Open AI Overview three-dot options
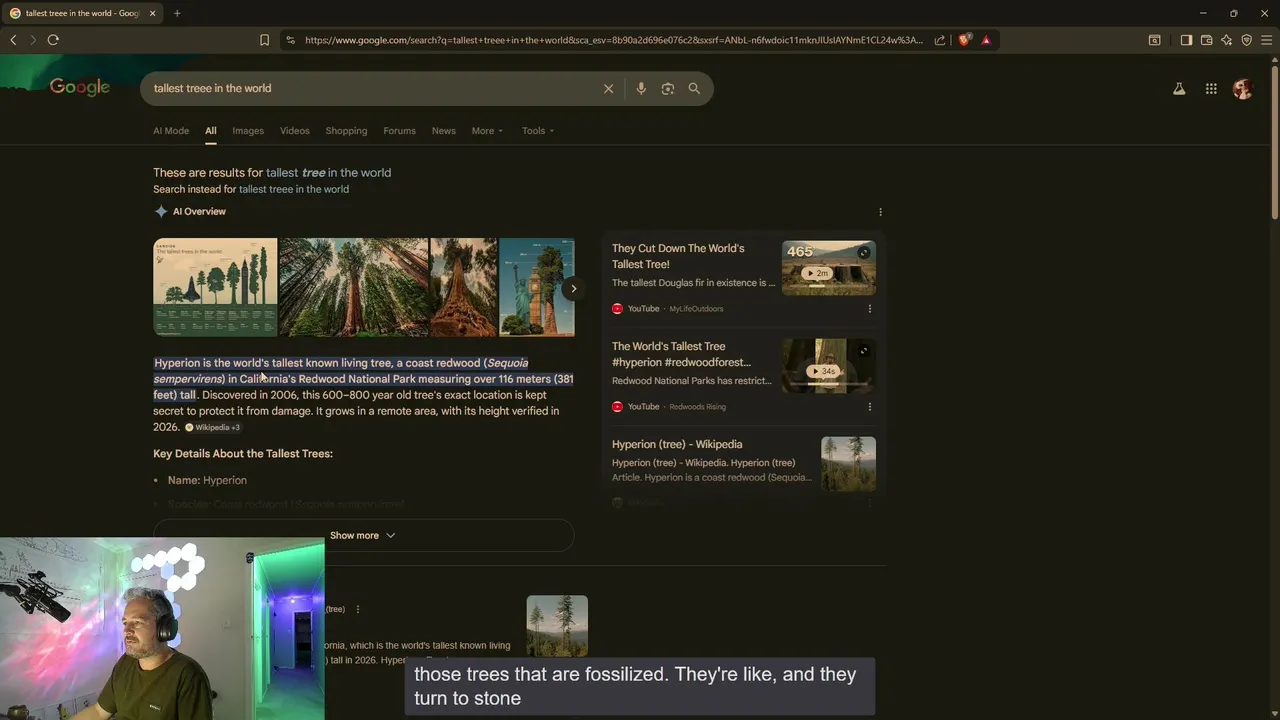1280x720 pixels. [x=880, y=212]
